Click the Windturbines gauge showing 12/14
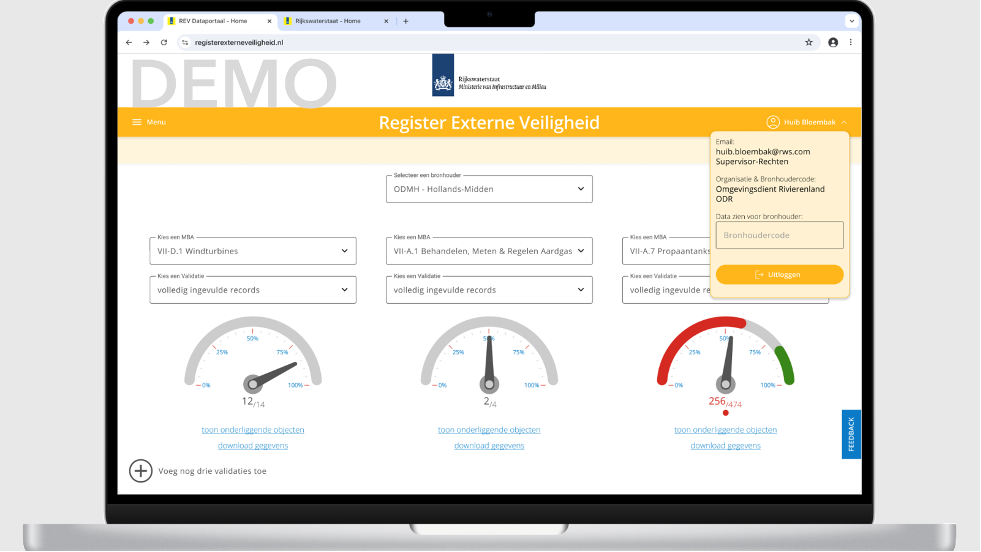Screen dimensions: 981x552 [253, 355]
